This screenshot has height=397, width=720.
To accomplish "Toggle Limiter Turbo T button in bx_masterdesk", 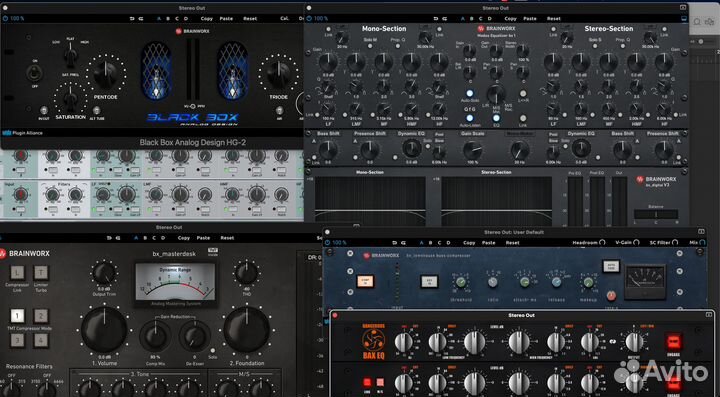I will click(41, 273).
